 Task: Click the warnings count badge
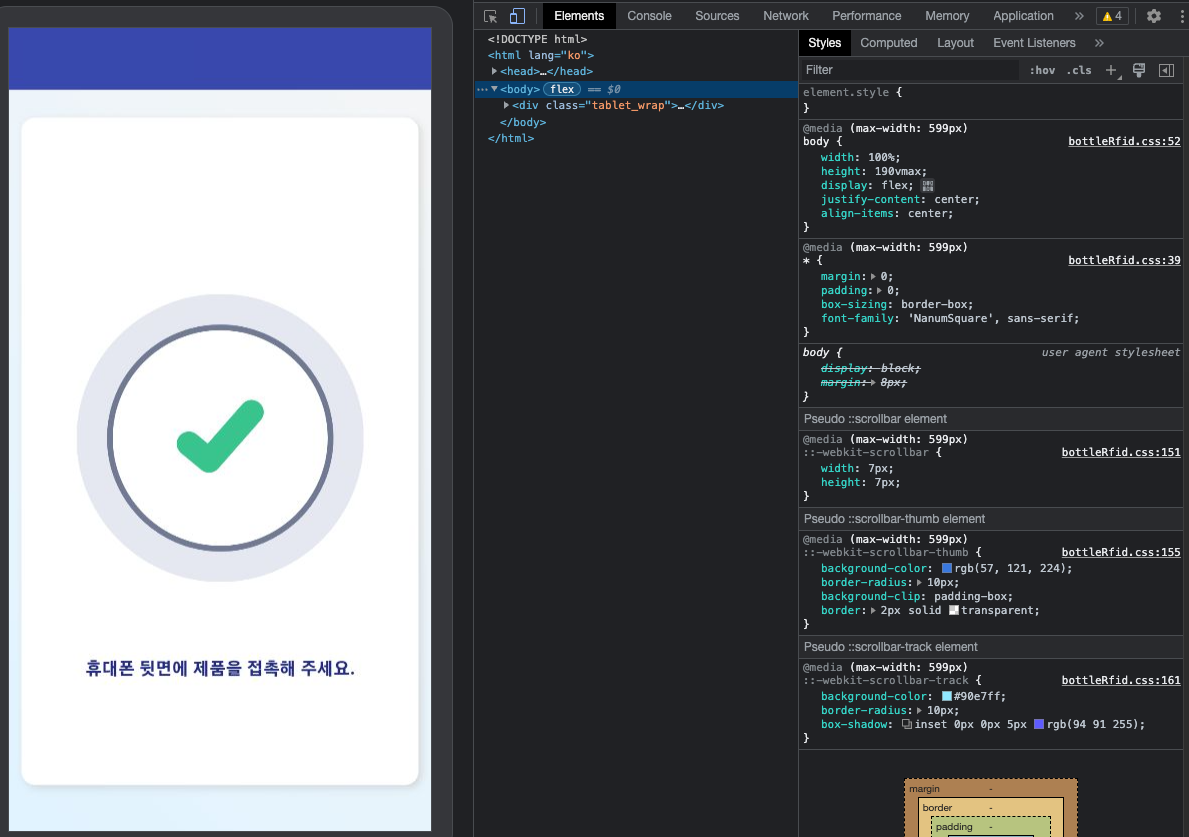pyautogui.click(x=1112, y=16)
